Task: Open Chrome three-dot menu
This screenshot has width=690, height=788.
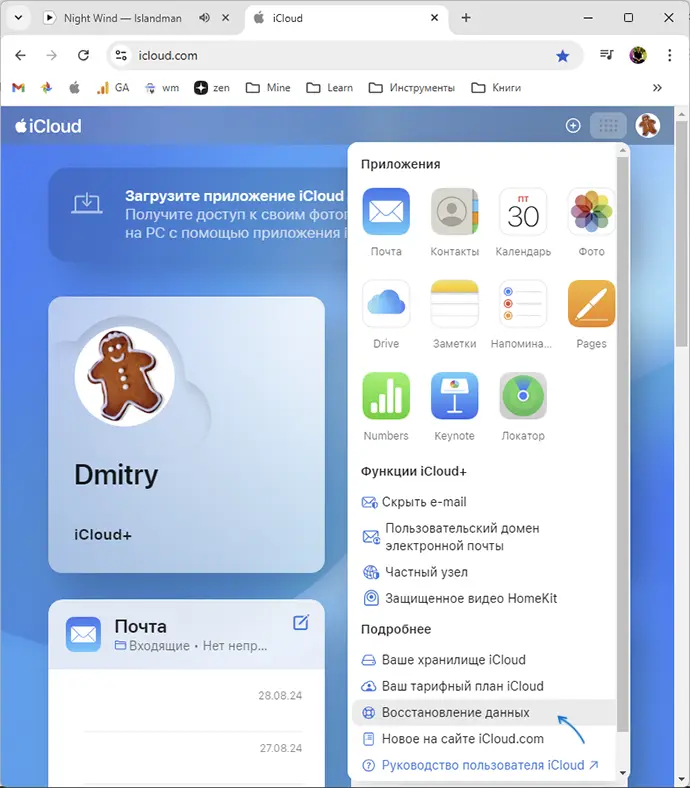Action: (669, 55)
